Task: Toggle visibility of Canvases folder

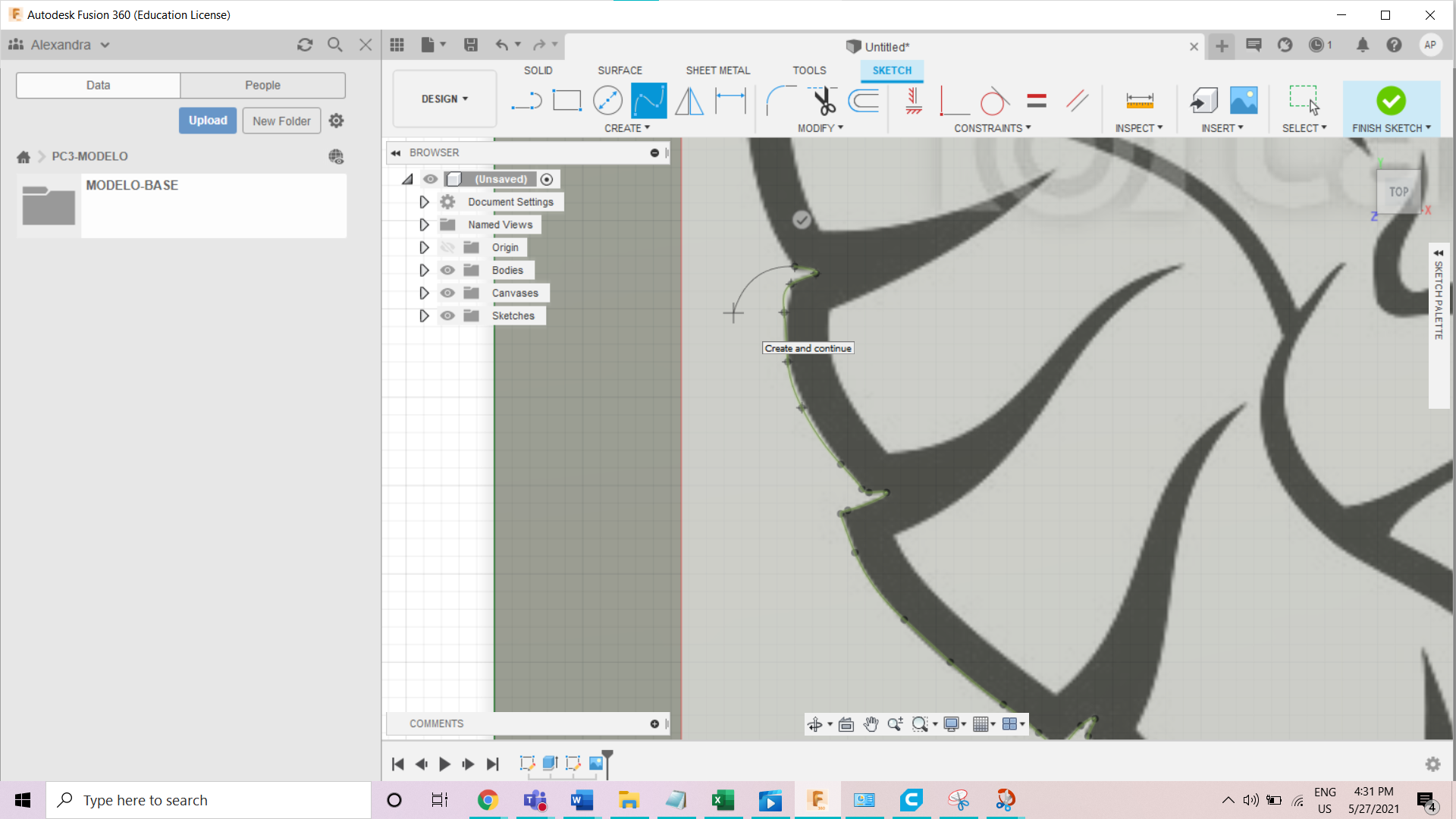Action: 447,293
